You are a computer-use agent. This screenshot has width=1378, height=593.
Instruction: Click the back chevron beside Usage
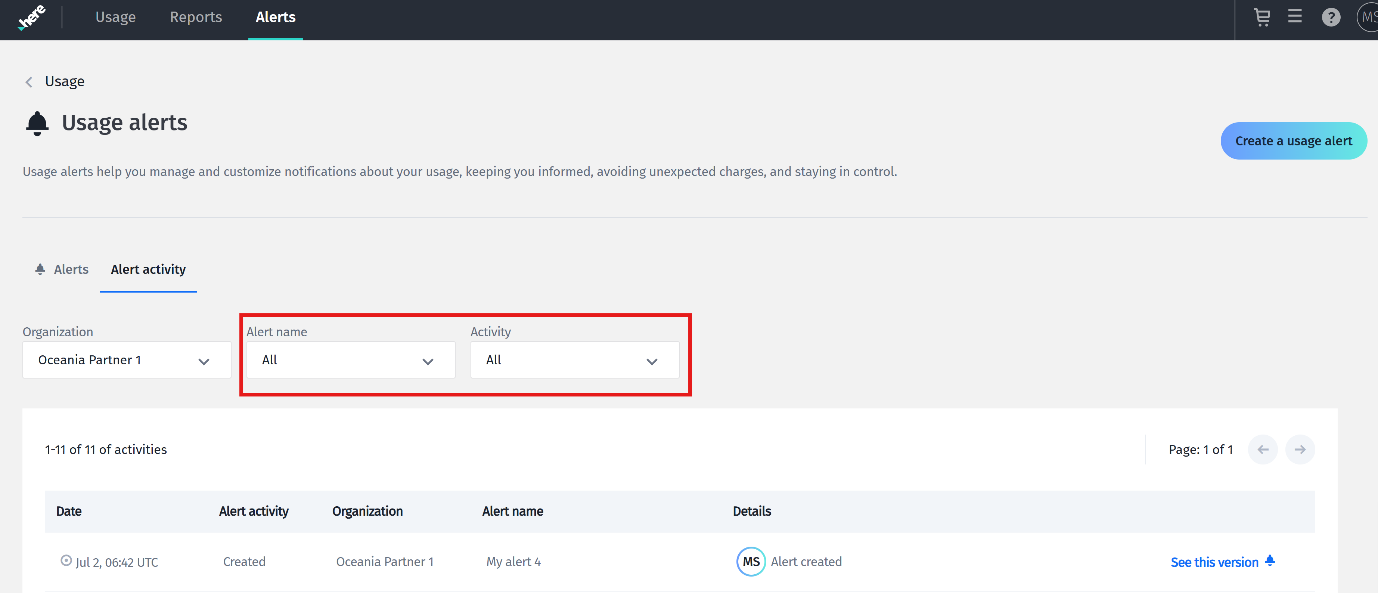click(x=29, y=82)
